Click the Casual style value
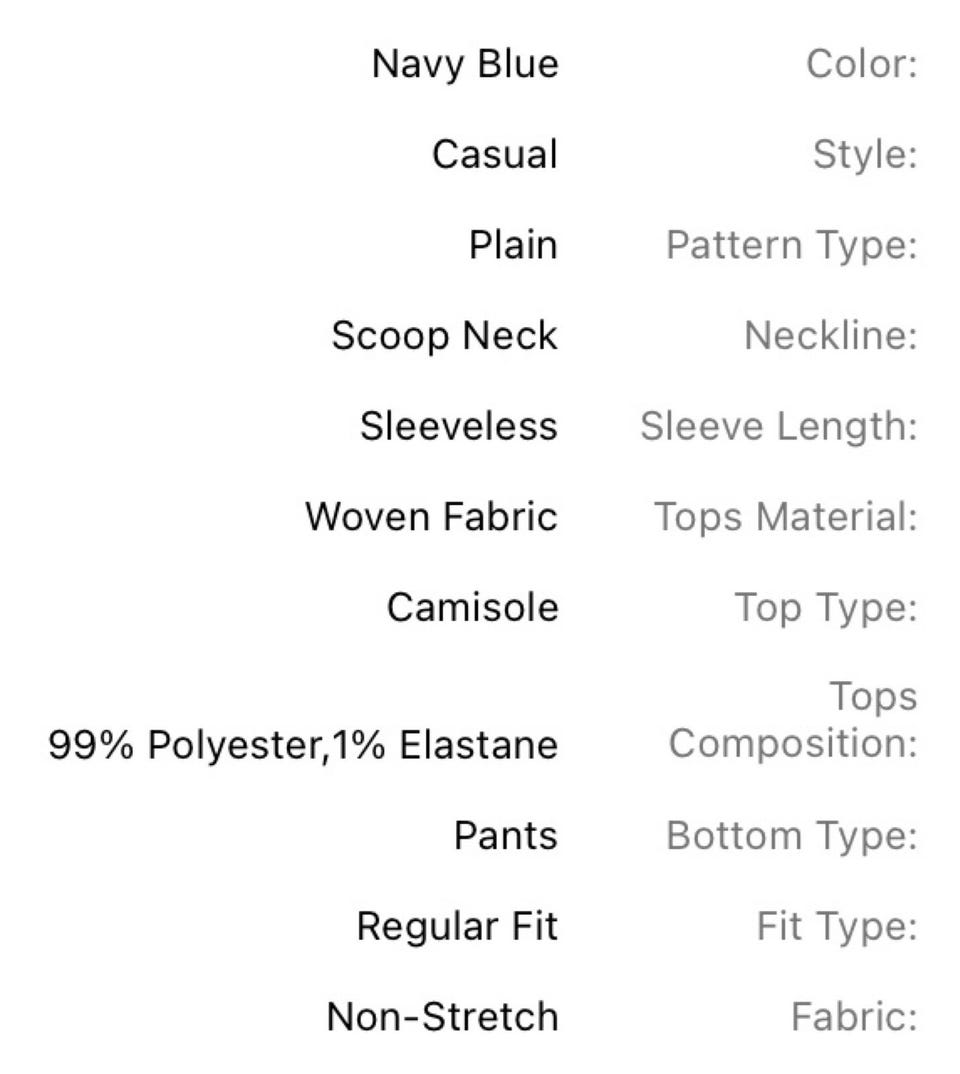Screen dimensions: 960x1074 point(495,155)
